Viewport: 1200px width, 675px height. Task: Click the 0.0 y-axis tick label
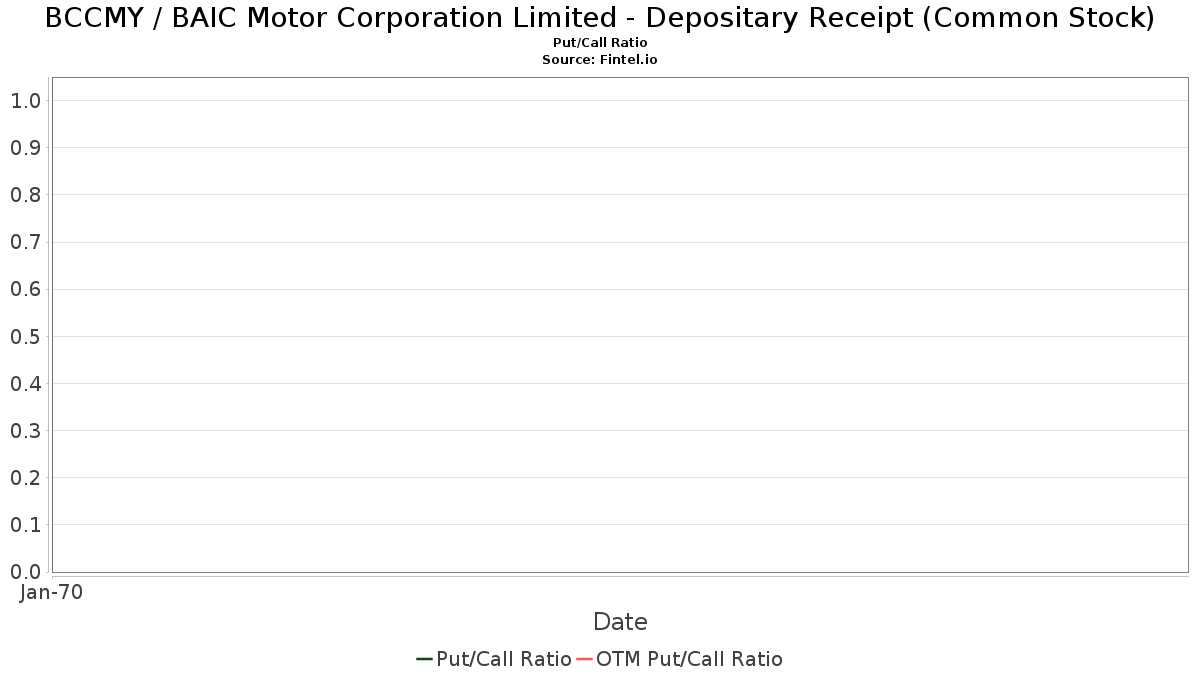[25, 571]
